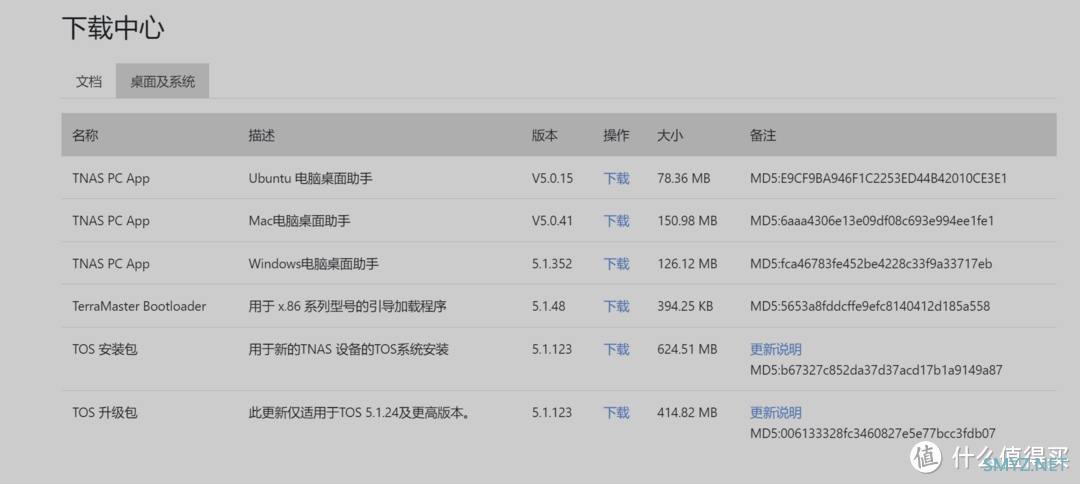Select TNAS PC App name in Mac row

(111, 221)
